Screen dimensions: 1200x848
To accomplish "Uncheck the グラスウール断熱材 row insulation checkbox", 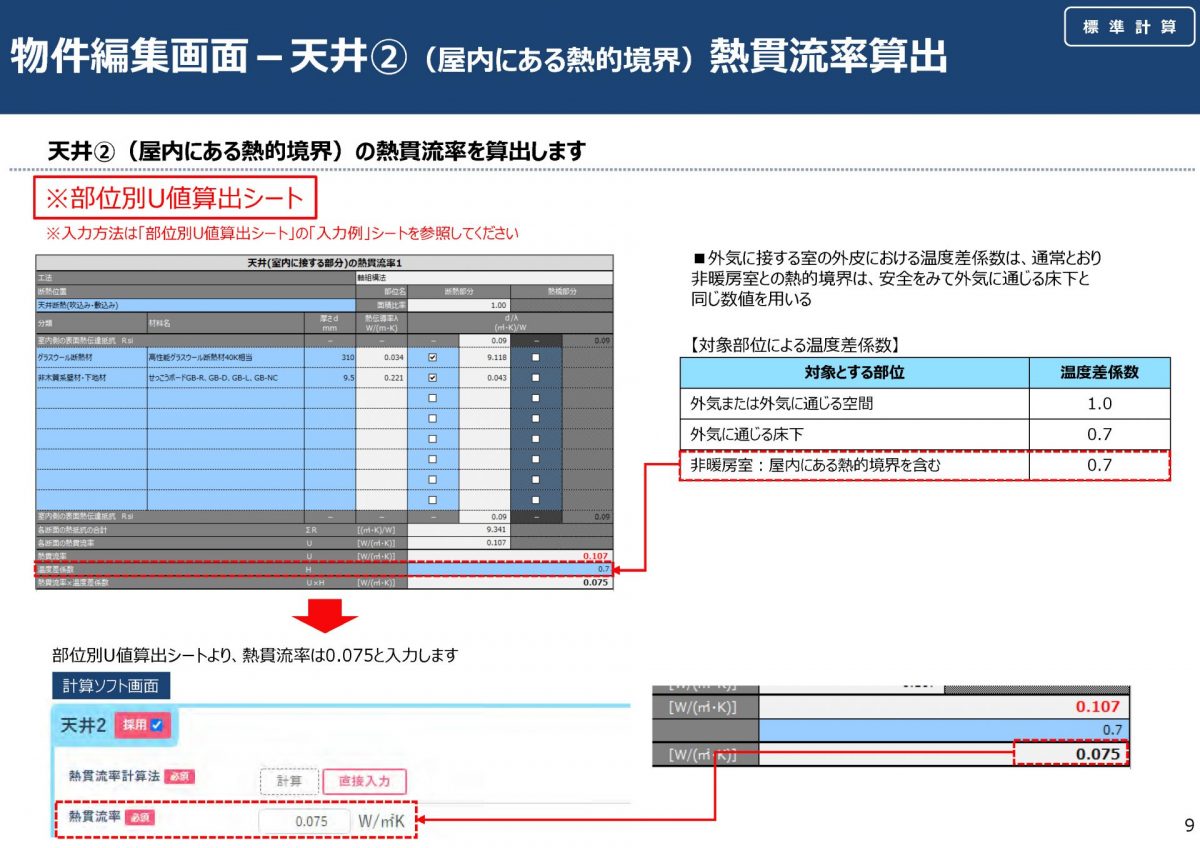I will (432, 356).
